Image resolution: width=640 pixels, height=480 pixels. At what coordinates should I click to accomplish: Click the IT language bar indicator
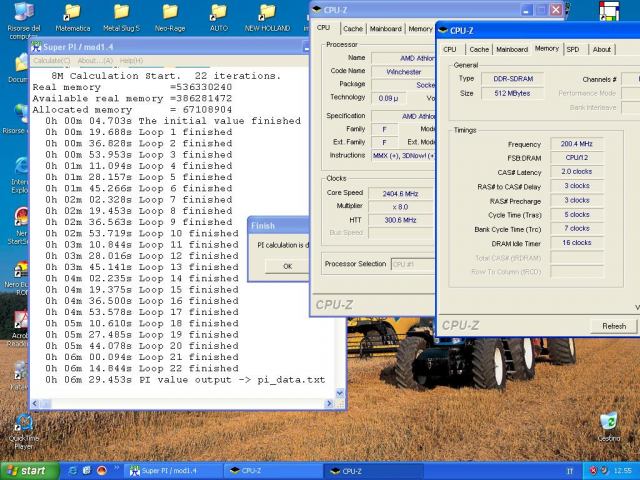570,471
